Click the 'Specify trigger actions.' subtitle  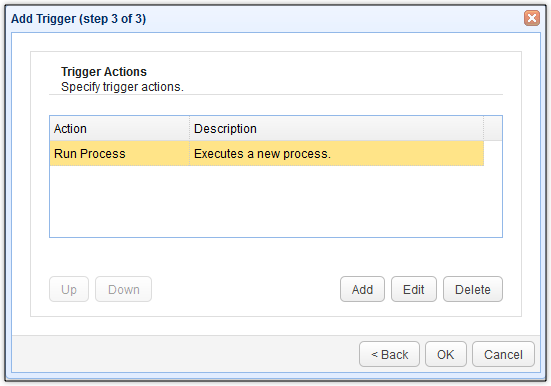click(122, 87)
